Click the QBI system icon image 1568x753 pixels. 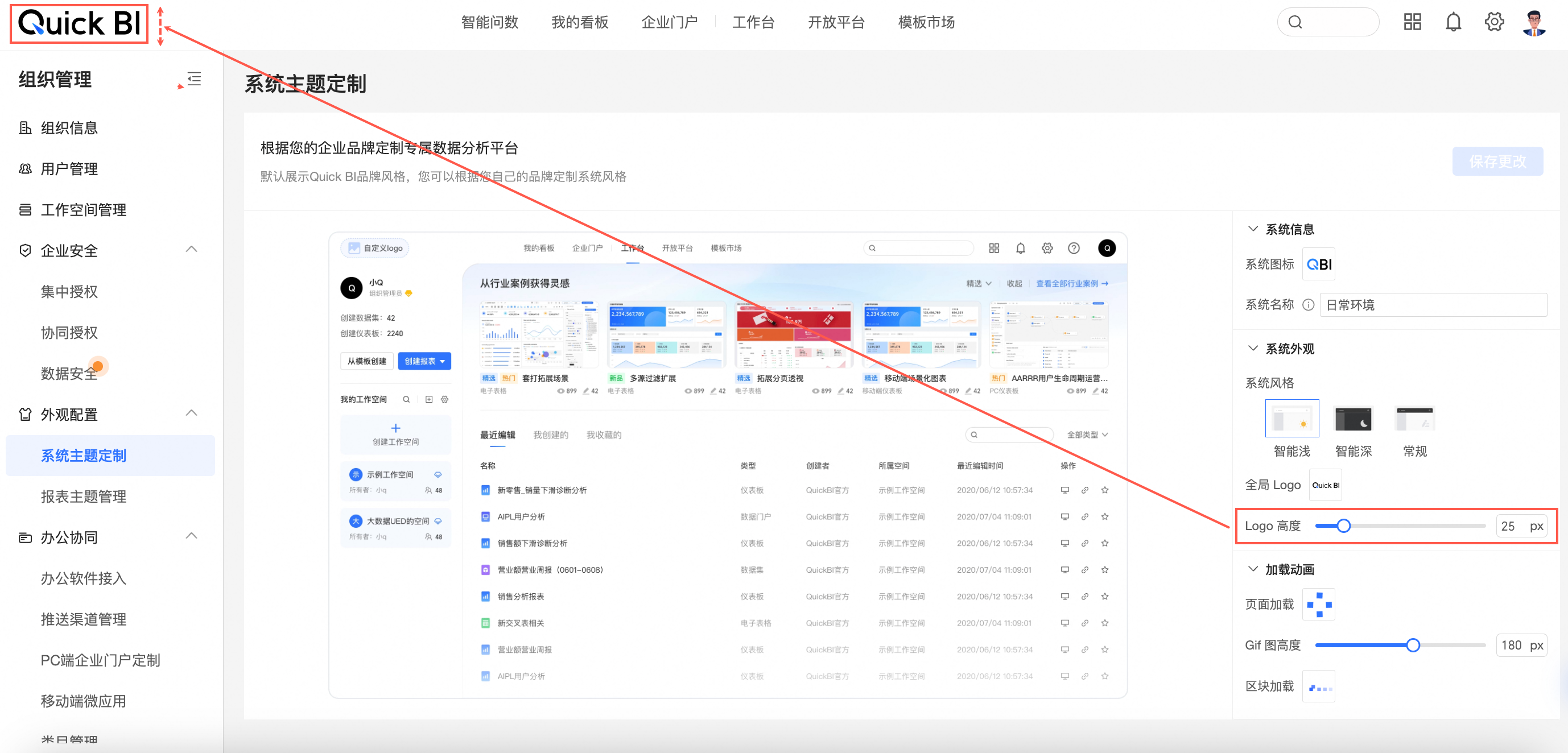(1318, 264)
